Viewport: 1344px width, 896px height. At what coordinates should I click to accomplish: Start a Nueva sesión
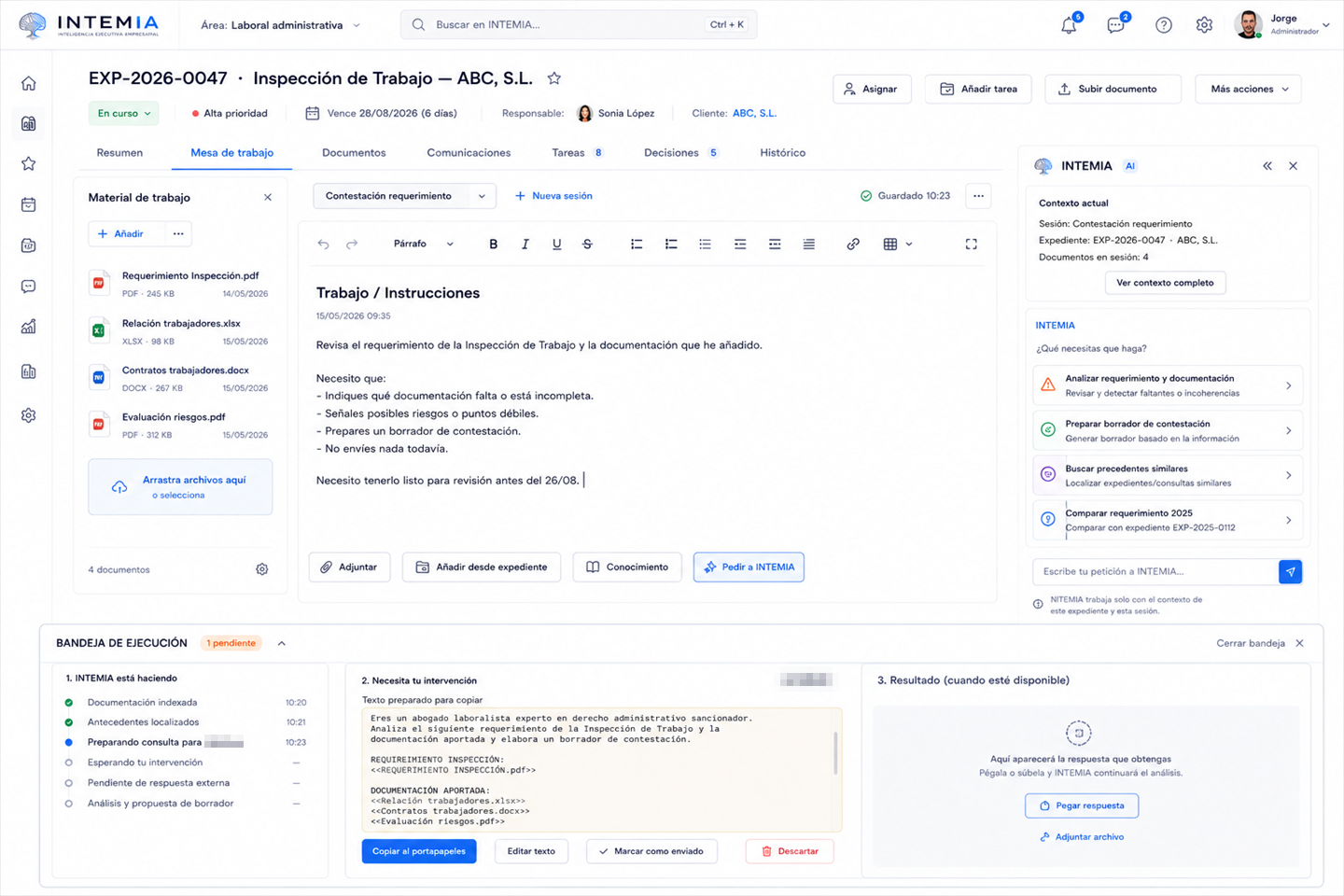point(553,196)
